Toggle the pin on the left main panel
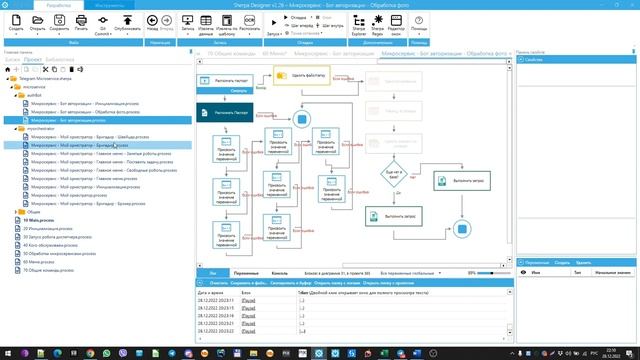The image size is (640, 360). pos(191,52)
